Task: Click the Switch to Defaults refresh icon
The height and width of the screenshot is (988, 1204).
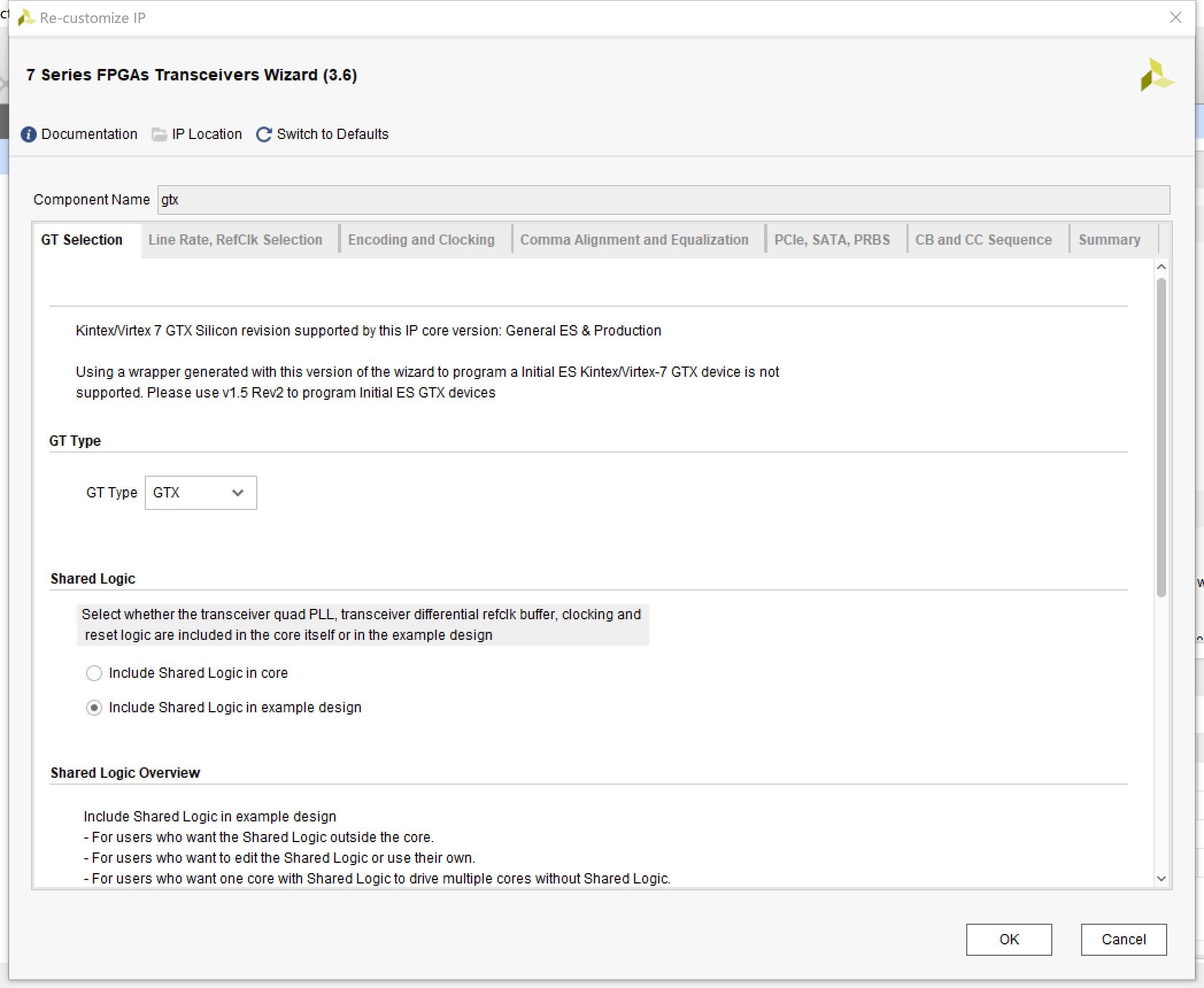Action: [264, 134]
